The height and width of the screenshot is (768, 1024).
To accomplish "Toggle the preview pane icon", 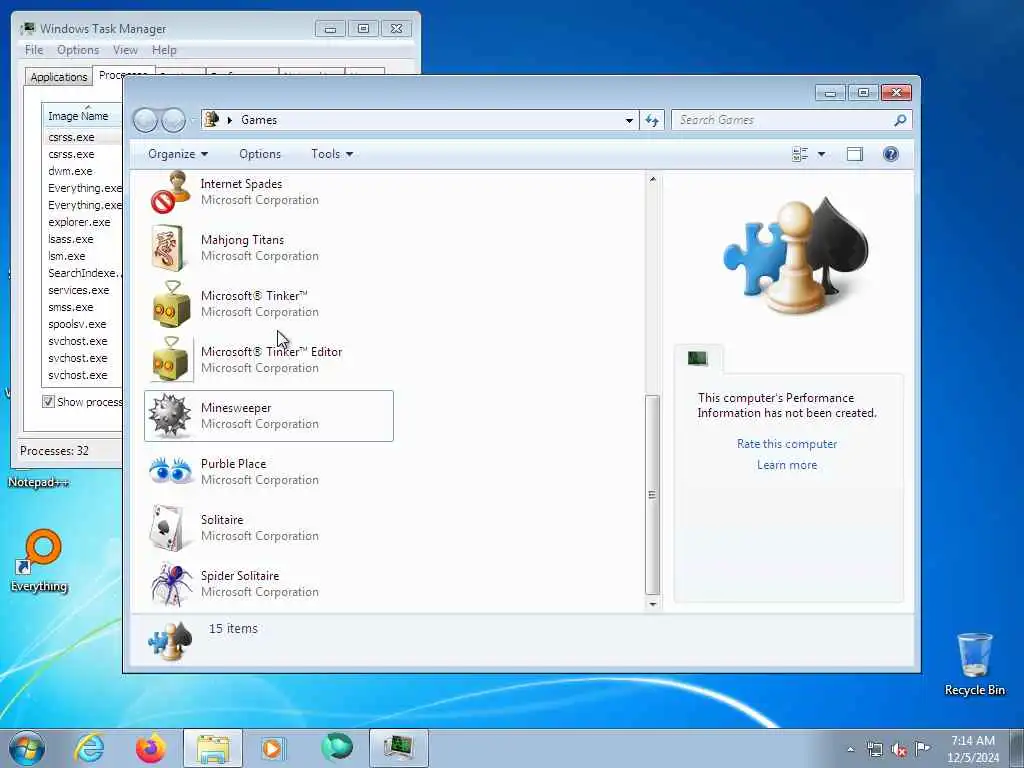I will 855,154.
